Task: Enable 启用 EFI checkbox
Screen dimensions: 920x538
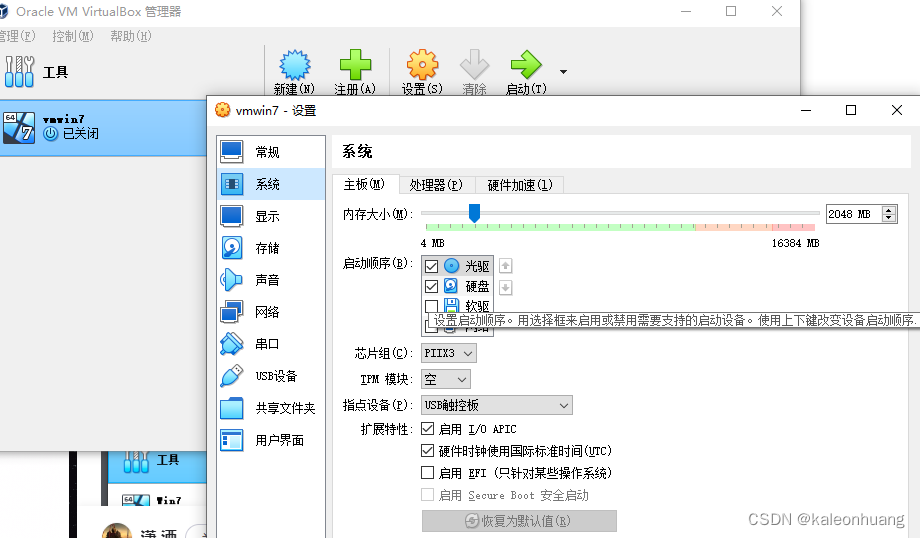Action: click(428, 473)
